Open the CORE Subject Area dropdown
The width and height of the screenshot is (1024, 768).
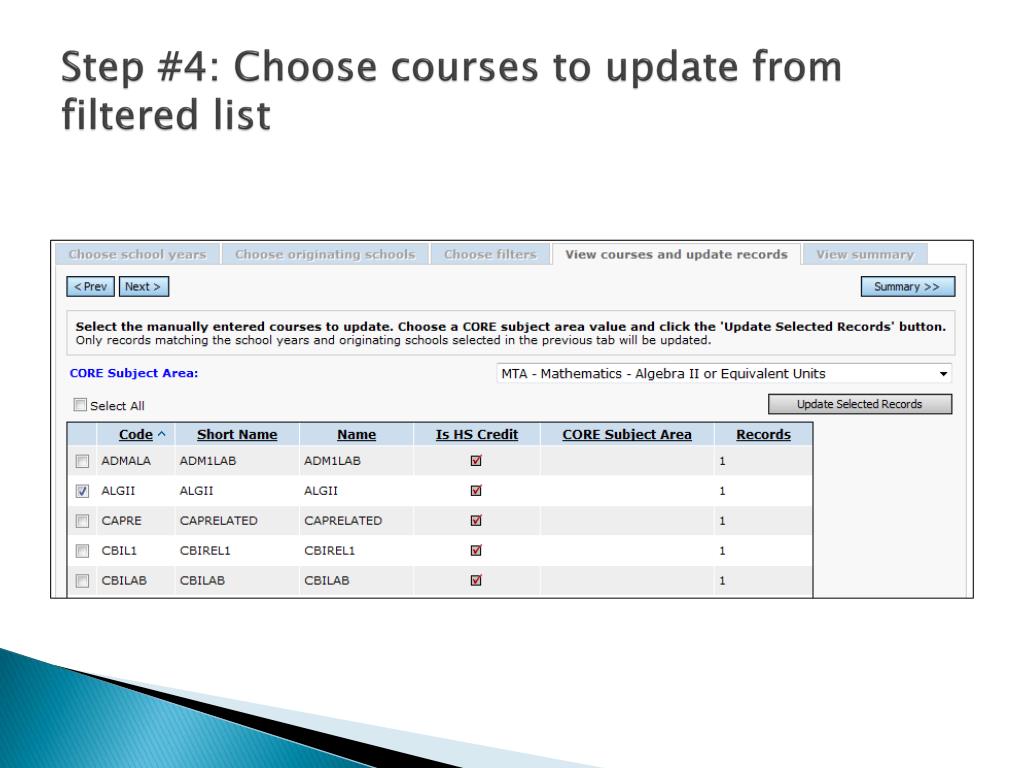click(x=724, y=374)
